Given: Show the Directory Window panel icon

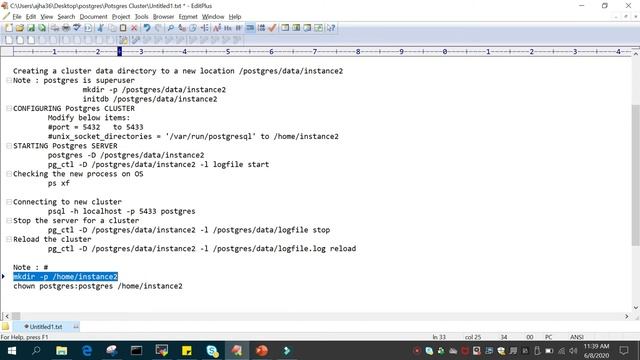Looking at the screenshot, I should pyautogui.click(x=285, y=28).
